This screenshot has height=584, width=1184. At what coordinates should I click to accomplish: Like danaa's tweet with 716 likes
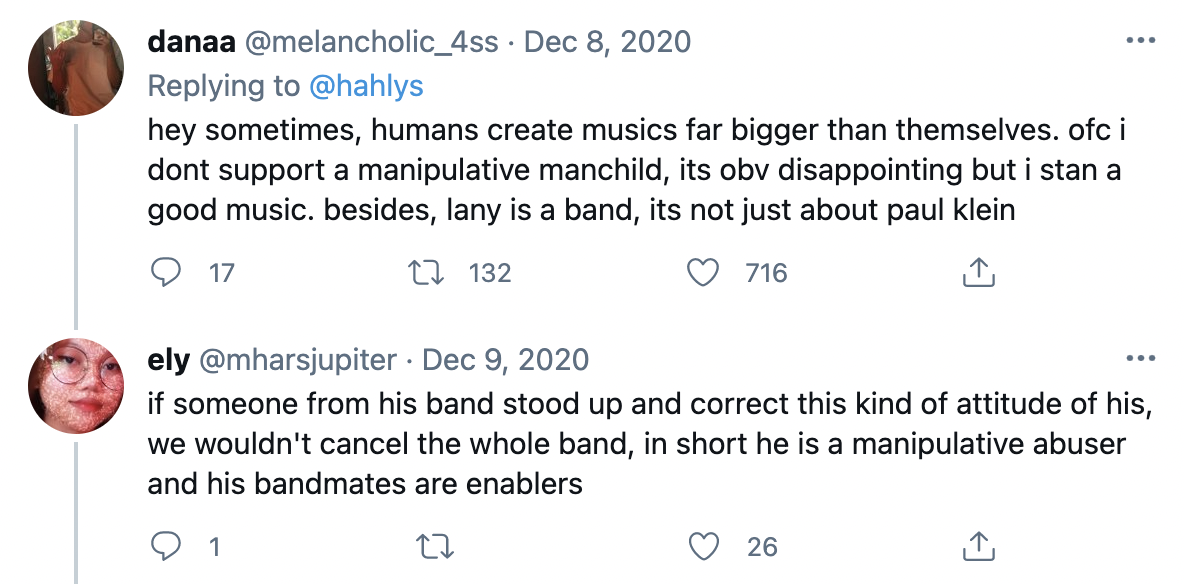(706, 272)
